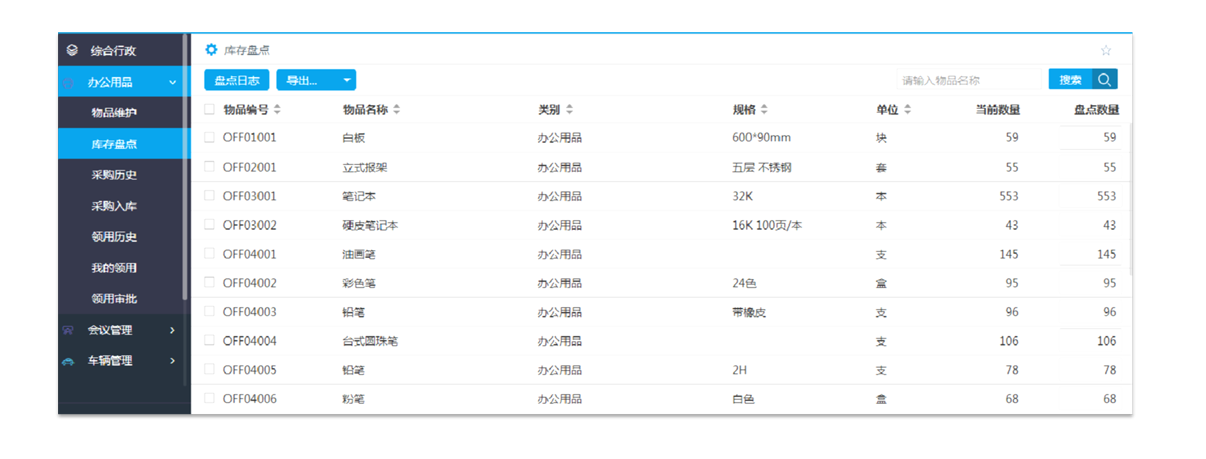Check the row OFF04006 checkbox

click(x=209, y=398)
